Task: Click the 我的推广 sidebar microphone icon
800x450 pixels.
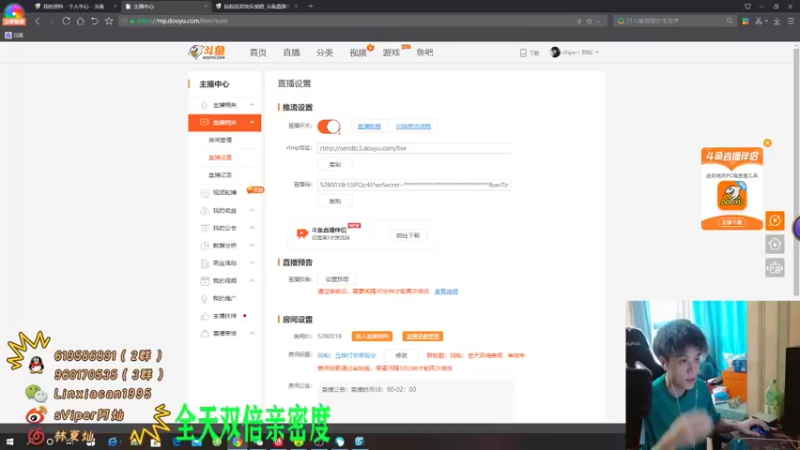Action: (x=205, y=298)
